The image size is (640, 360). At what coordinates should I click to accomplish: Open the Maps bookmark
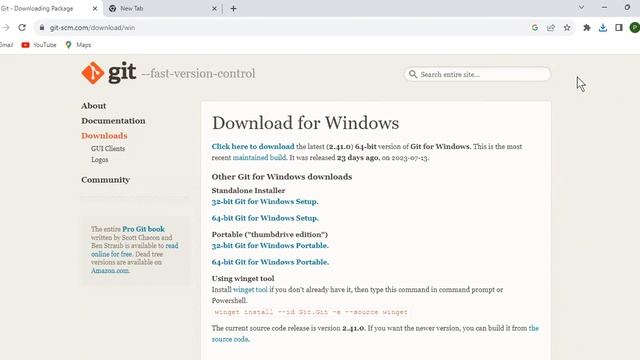click(x=78, y=45)
